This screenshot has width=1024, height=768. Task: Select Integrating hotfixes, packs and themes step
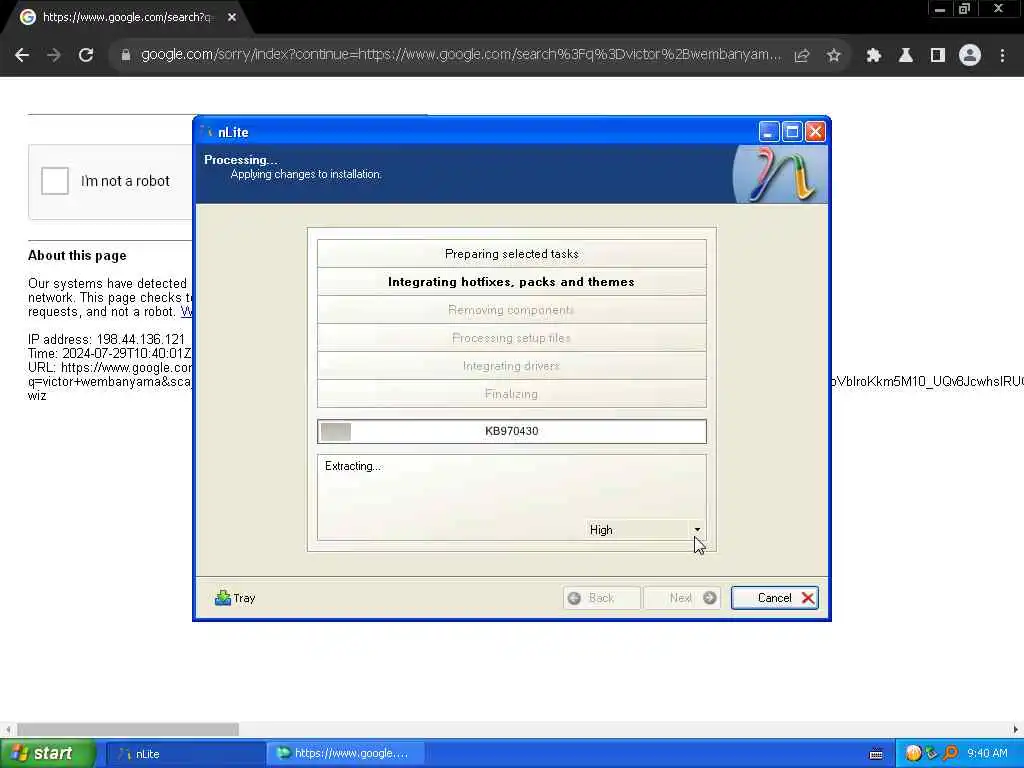click(511, 281)
